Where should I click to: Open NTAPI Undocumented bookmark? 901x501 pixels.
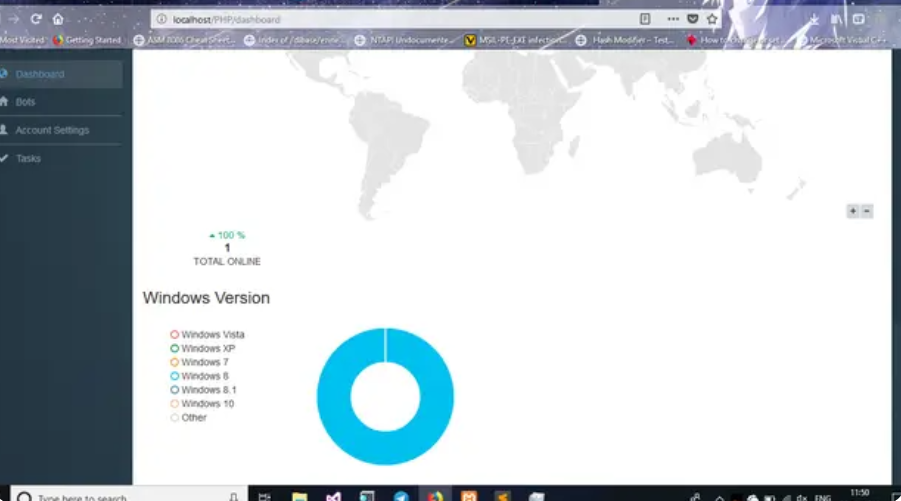tap(403, 40)
